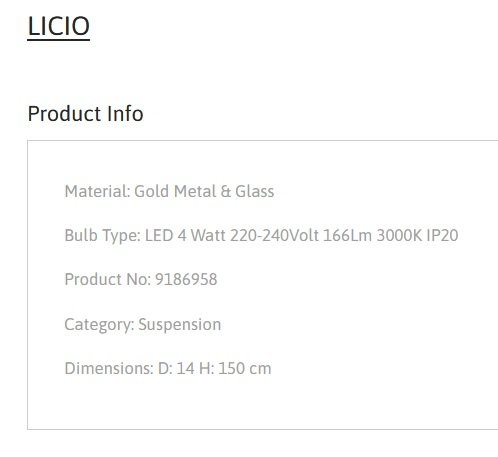Select the LED 4 Watt text
498x457 pixels.
tap(185, 235)
